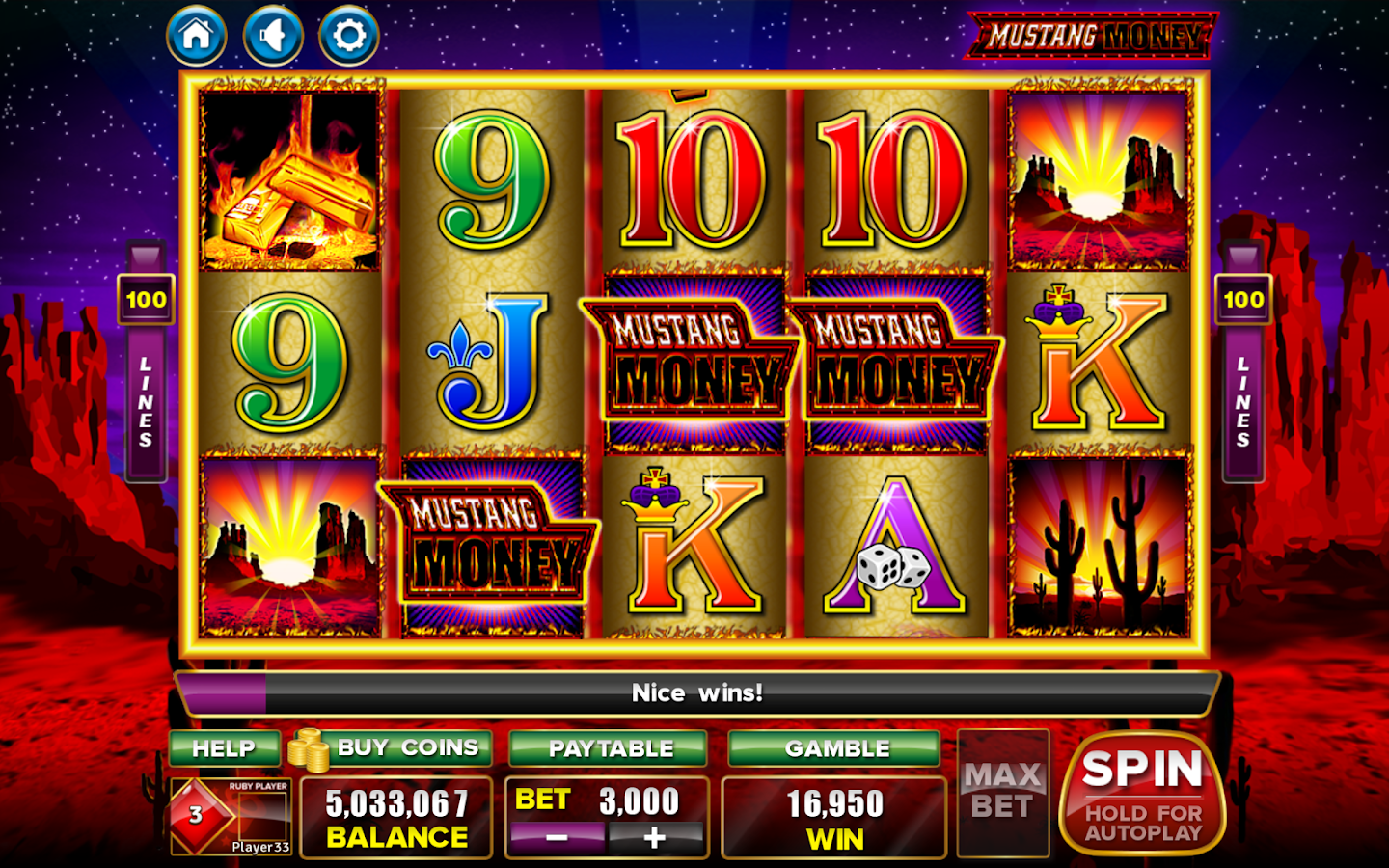The image size is (1389, 868).
Task: Open the Paytable tab
Action: (x=610, y=748)
